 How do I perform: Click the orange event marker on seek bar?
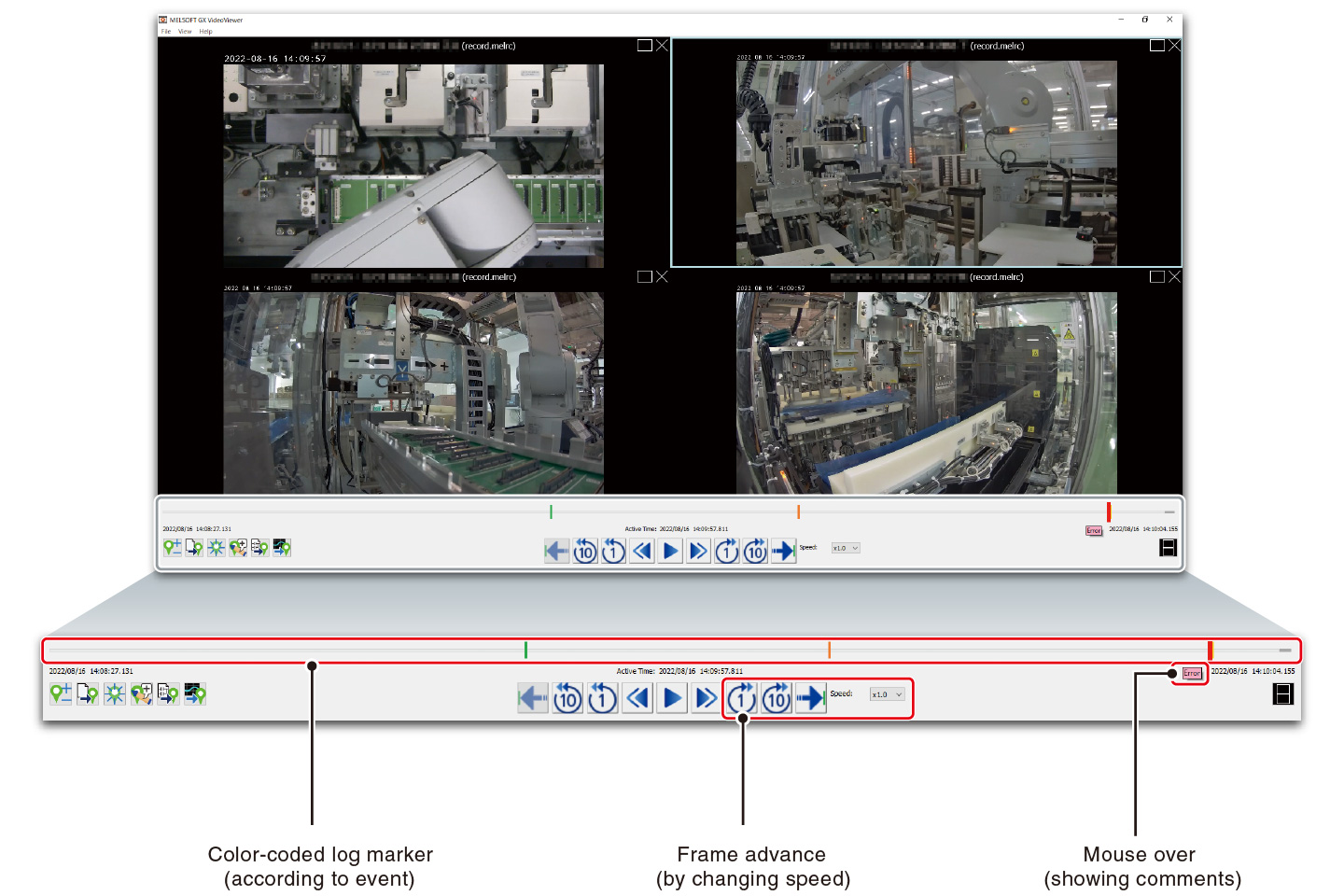click(x=830, y=649)
